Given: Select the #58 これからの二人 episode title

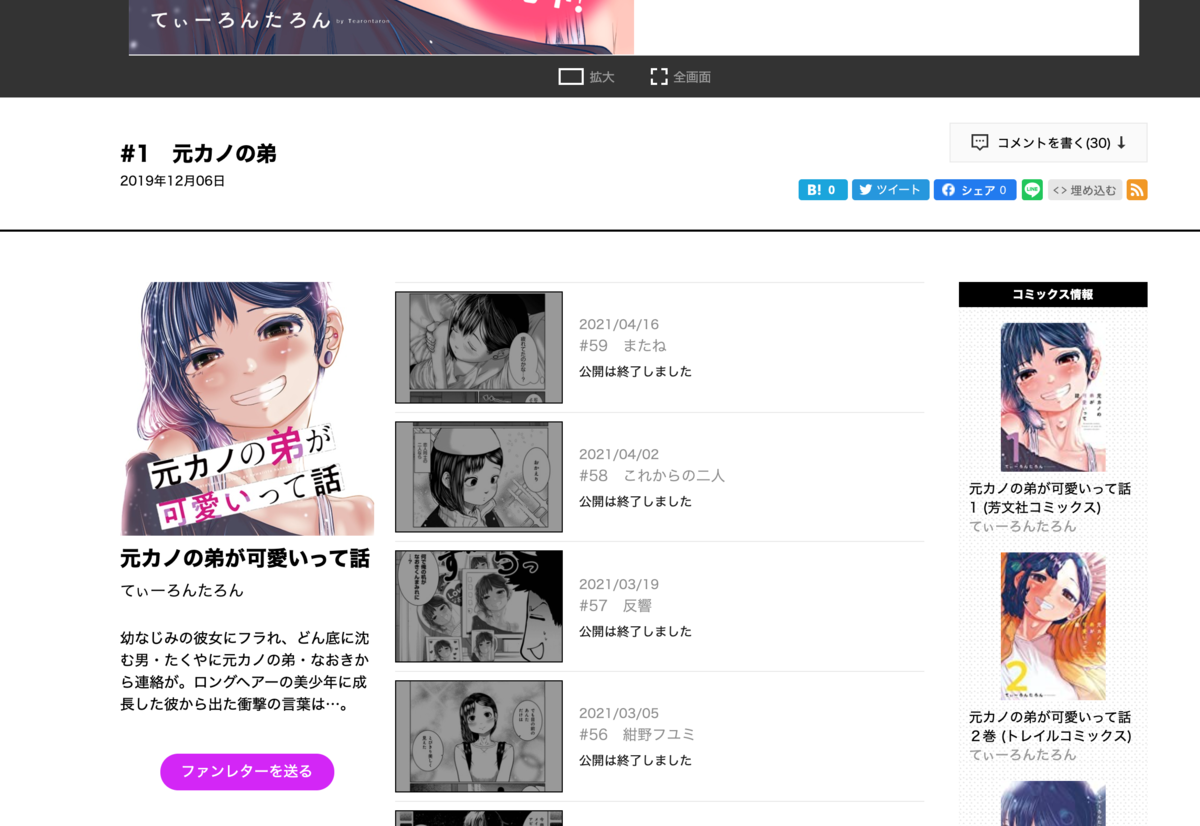Looking at the screenshot, I should [x=652, y=476].
